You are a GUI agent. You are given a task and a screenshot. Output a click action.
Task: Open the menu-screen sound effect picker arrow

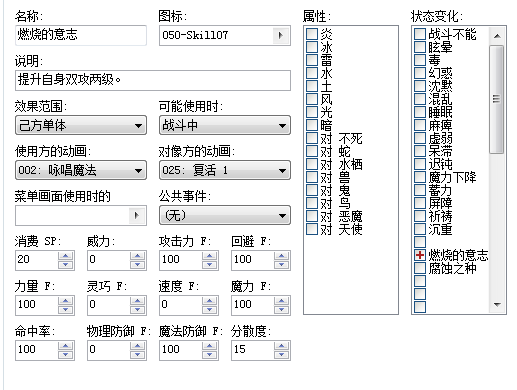(x=137, y=215)
